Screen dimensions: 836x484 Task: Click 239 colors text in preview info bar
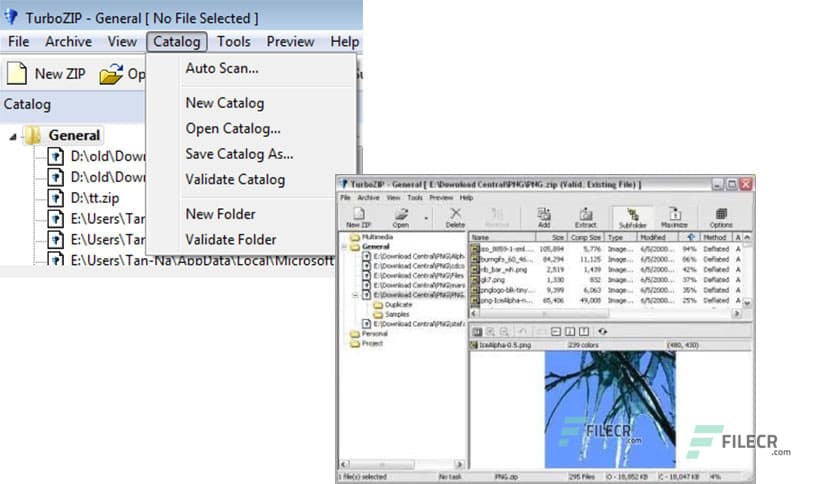pyautogui.click(x=583, y=345)
